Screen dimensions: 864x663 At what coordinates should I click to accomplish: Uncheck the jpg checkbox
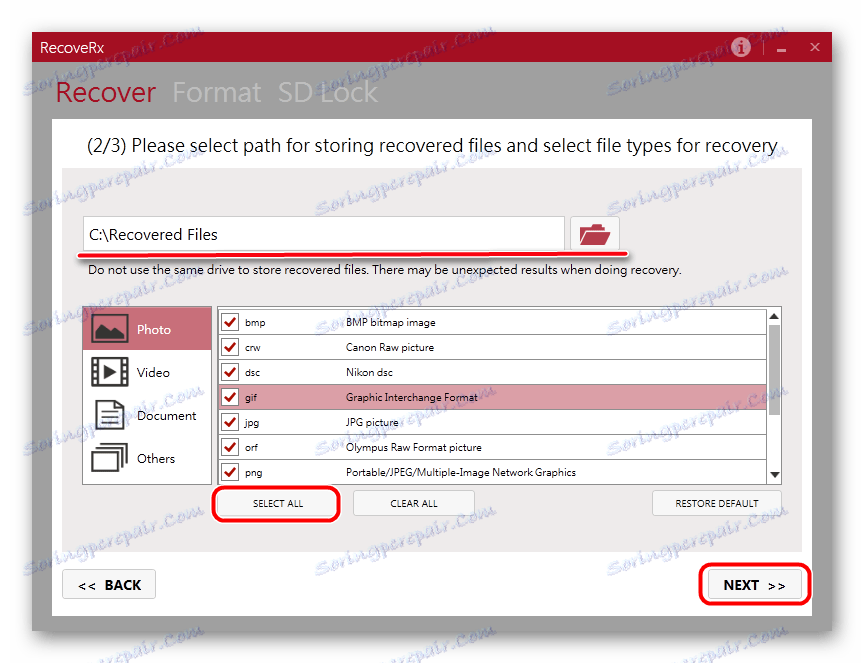(x=230, y=422)
